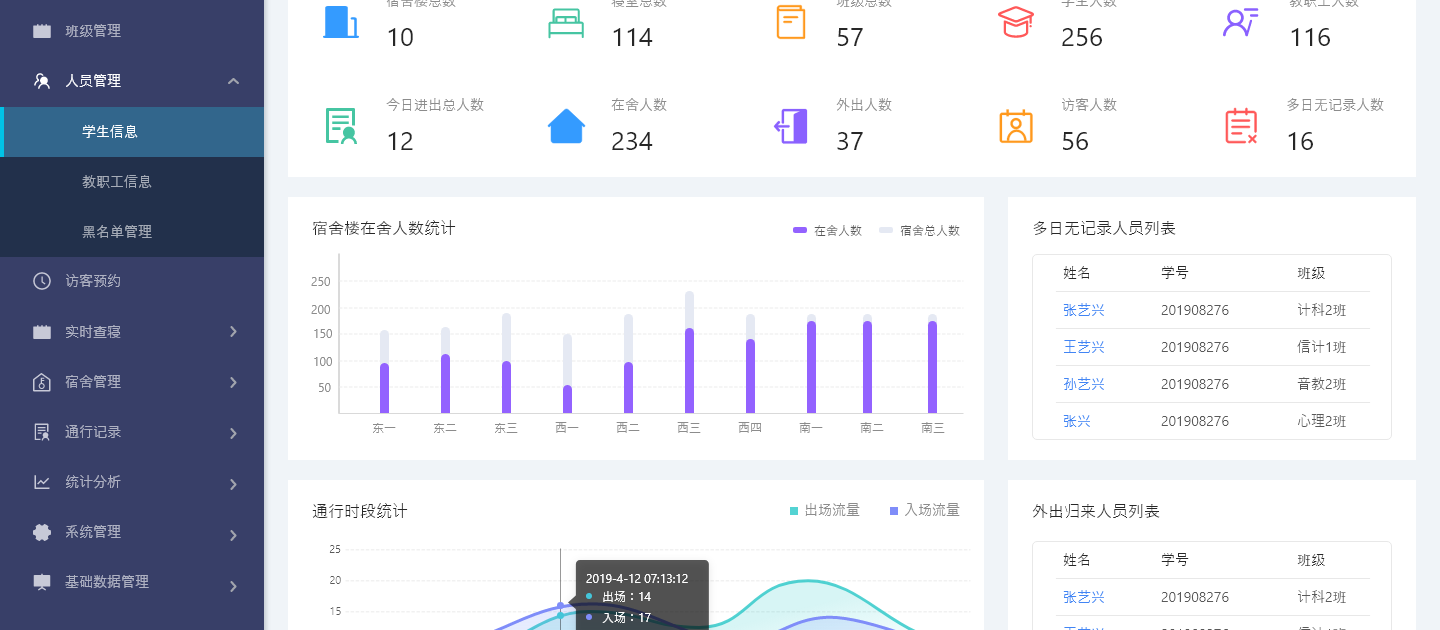
Task: Click the purple staff icon beside 116
Action: (1241, 22)
